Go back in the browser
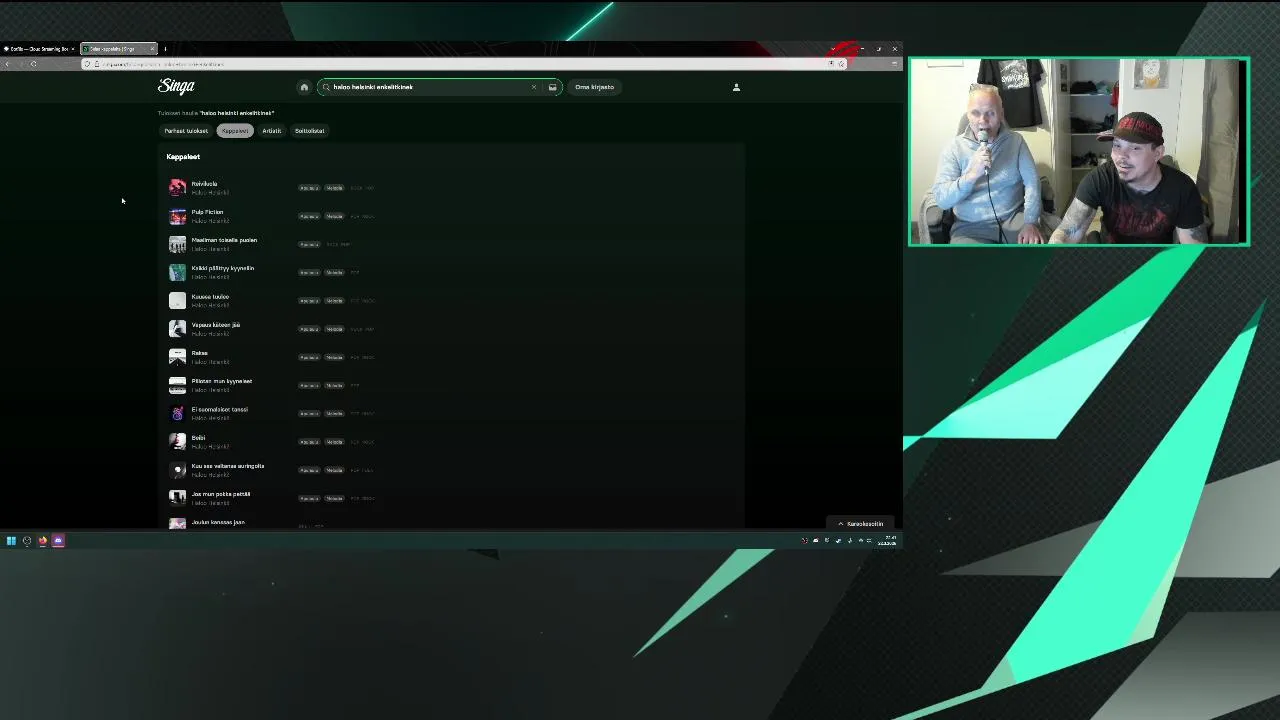 8,64
